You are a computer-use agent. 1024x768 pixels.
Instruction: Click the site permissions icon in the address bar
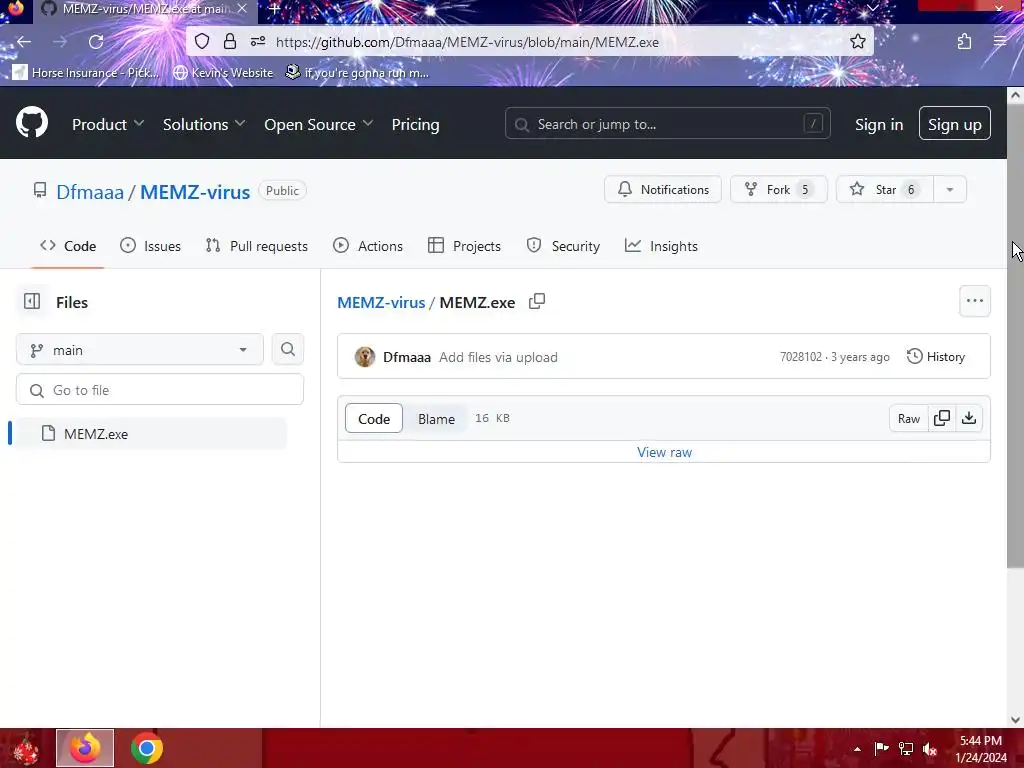click(258, 42)
